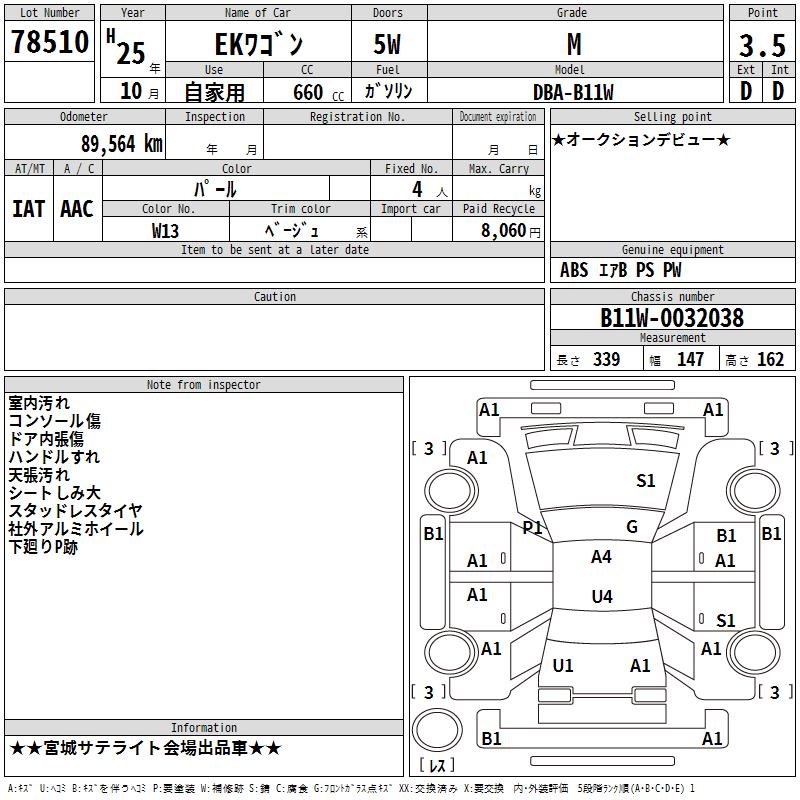Click the Int grade D cell
Image resolution: width=800 pixels, height=800 pixels.
tap(779, 91)
